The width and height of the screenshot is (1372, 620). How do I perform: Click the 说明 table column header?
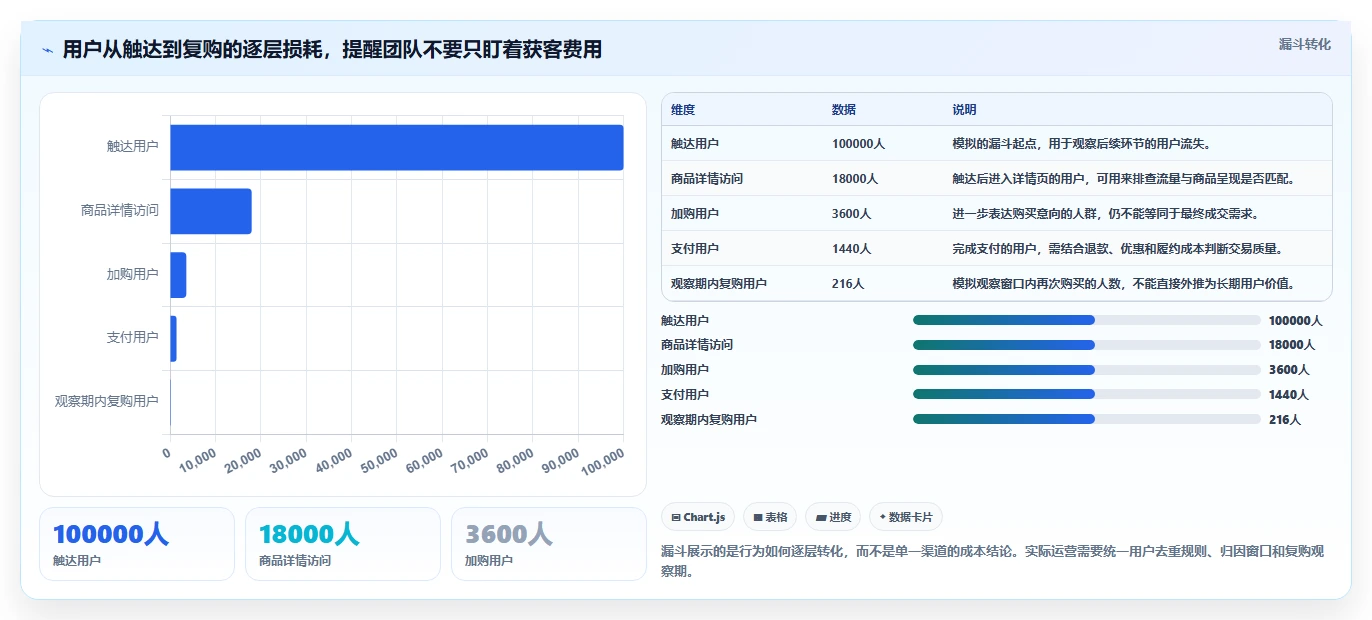[x=964, y=110]
